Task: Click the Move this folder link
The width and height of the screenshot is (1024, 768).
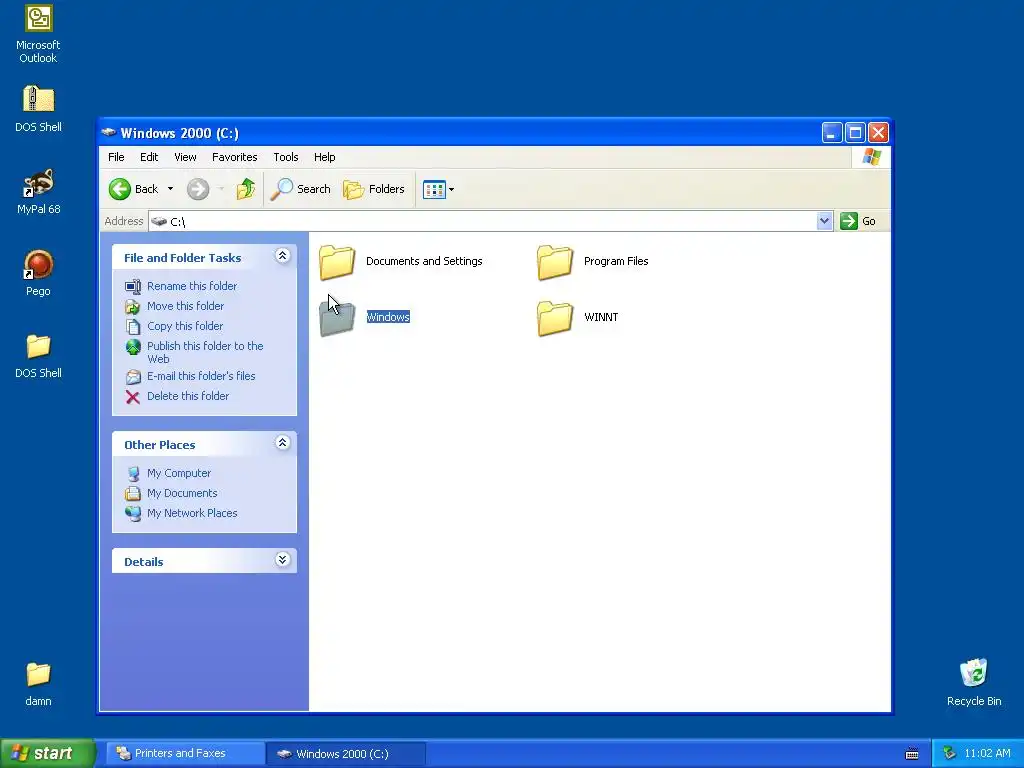Action: pos(185,306)
